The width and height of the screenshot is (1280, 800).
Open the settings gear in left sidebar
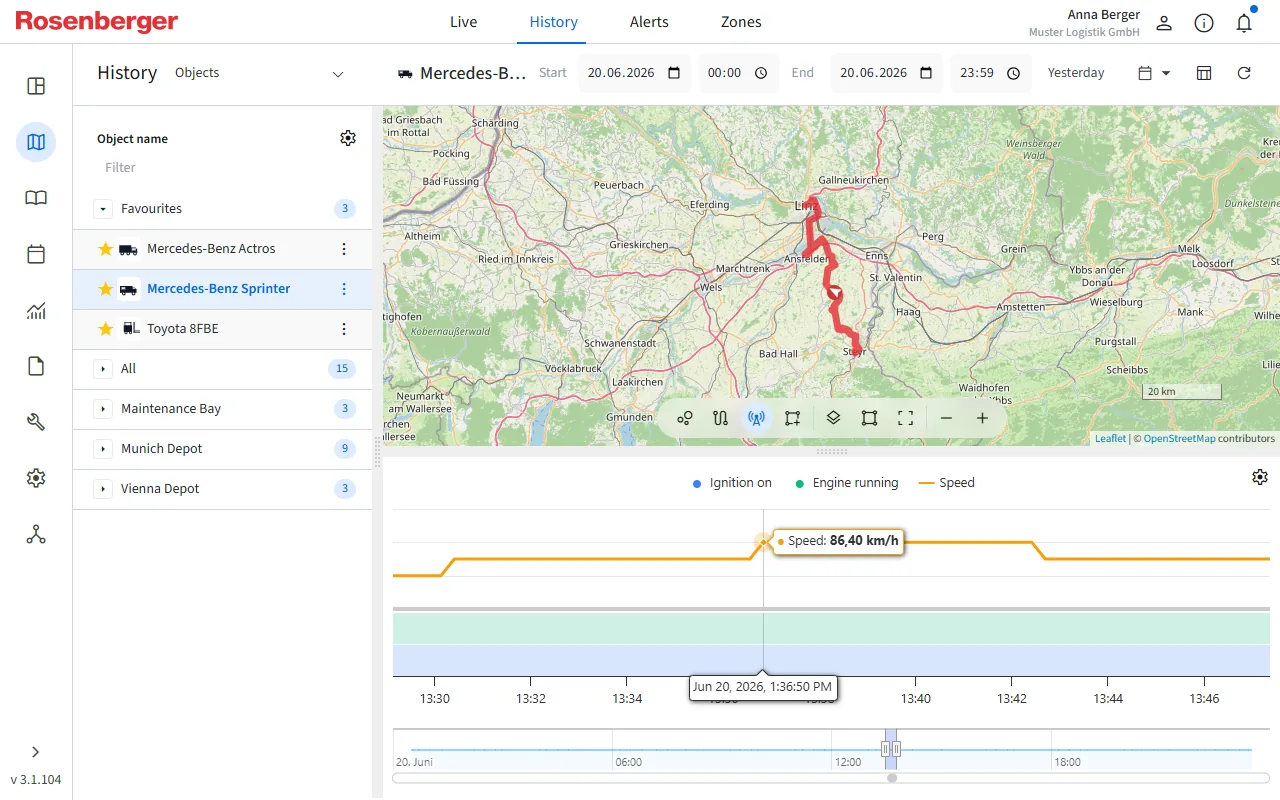36,478
